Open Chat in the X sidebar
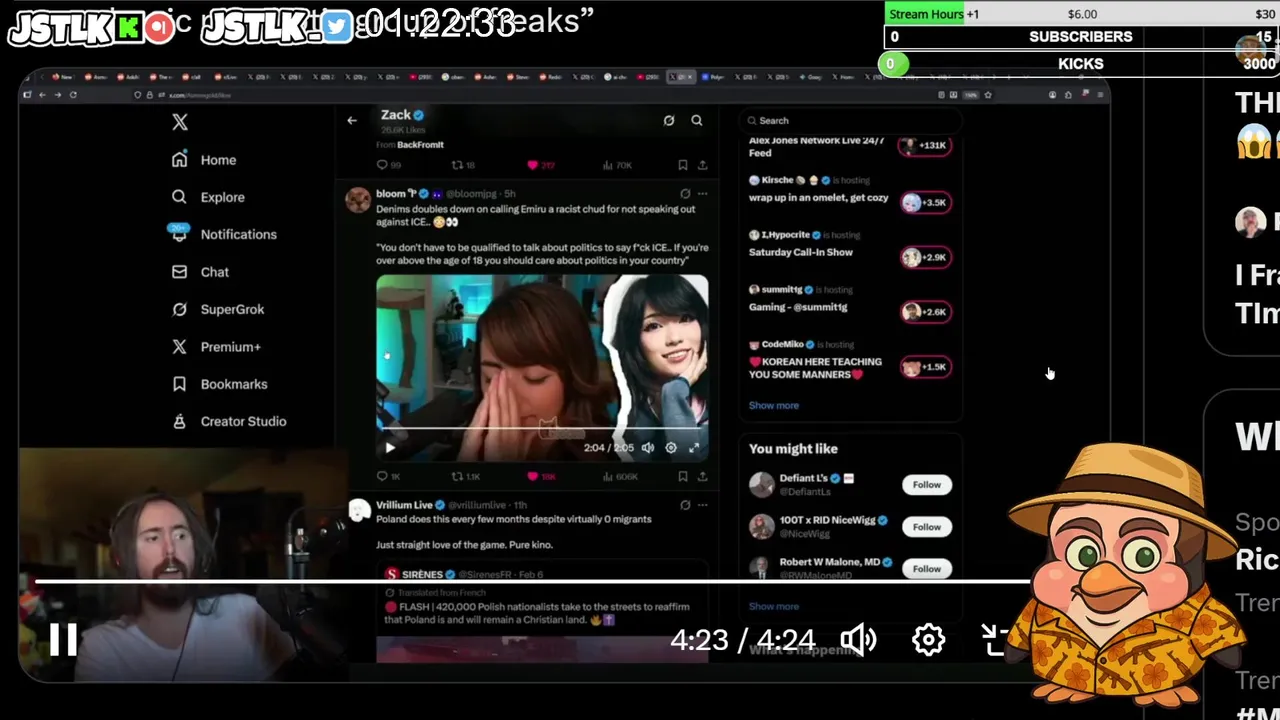Screen dimensions: 1280x720 pos(200,272)
